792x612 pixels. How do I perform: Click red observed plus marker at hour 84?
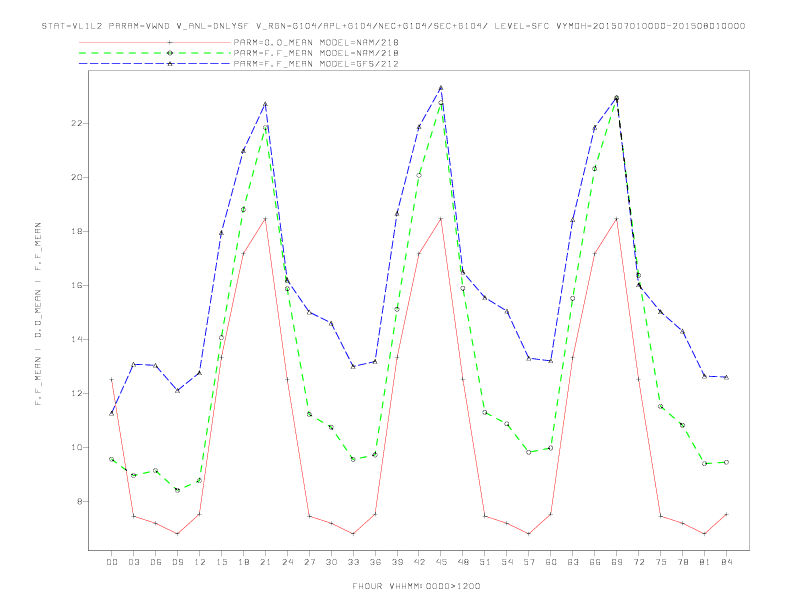click(x=726, y=515)
